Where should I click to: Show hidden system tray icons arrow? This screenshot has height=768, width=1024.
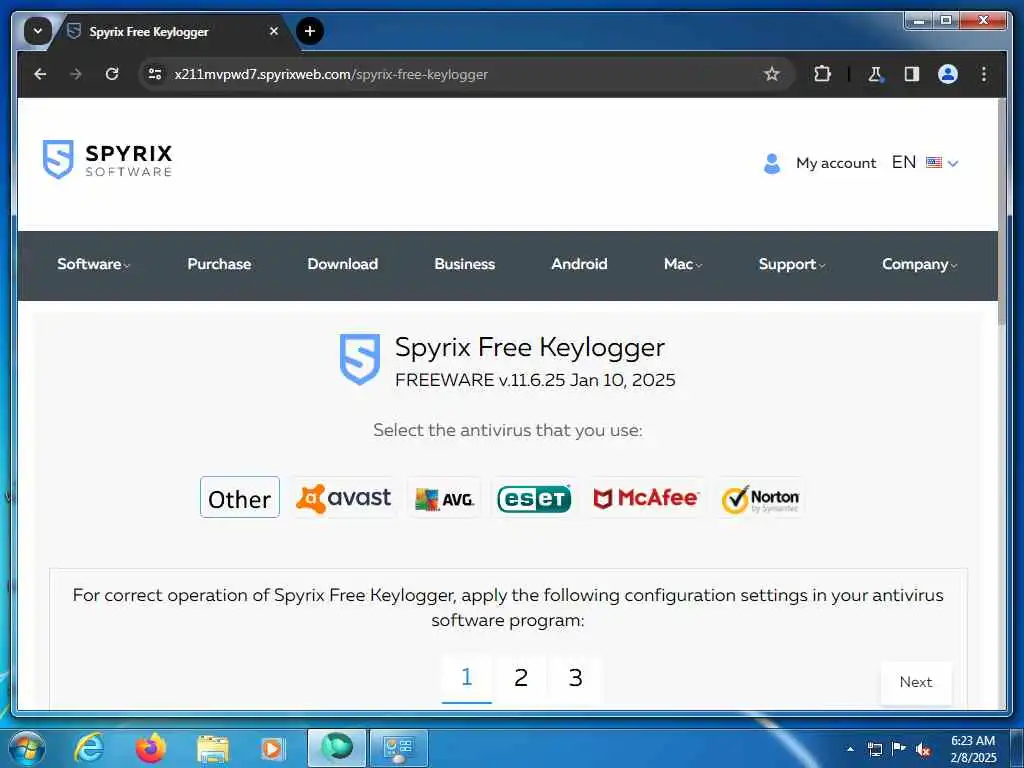click(x=850, y=749)
